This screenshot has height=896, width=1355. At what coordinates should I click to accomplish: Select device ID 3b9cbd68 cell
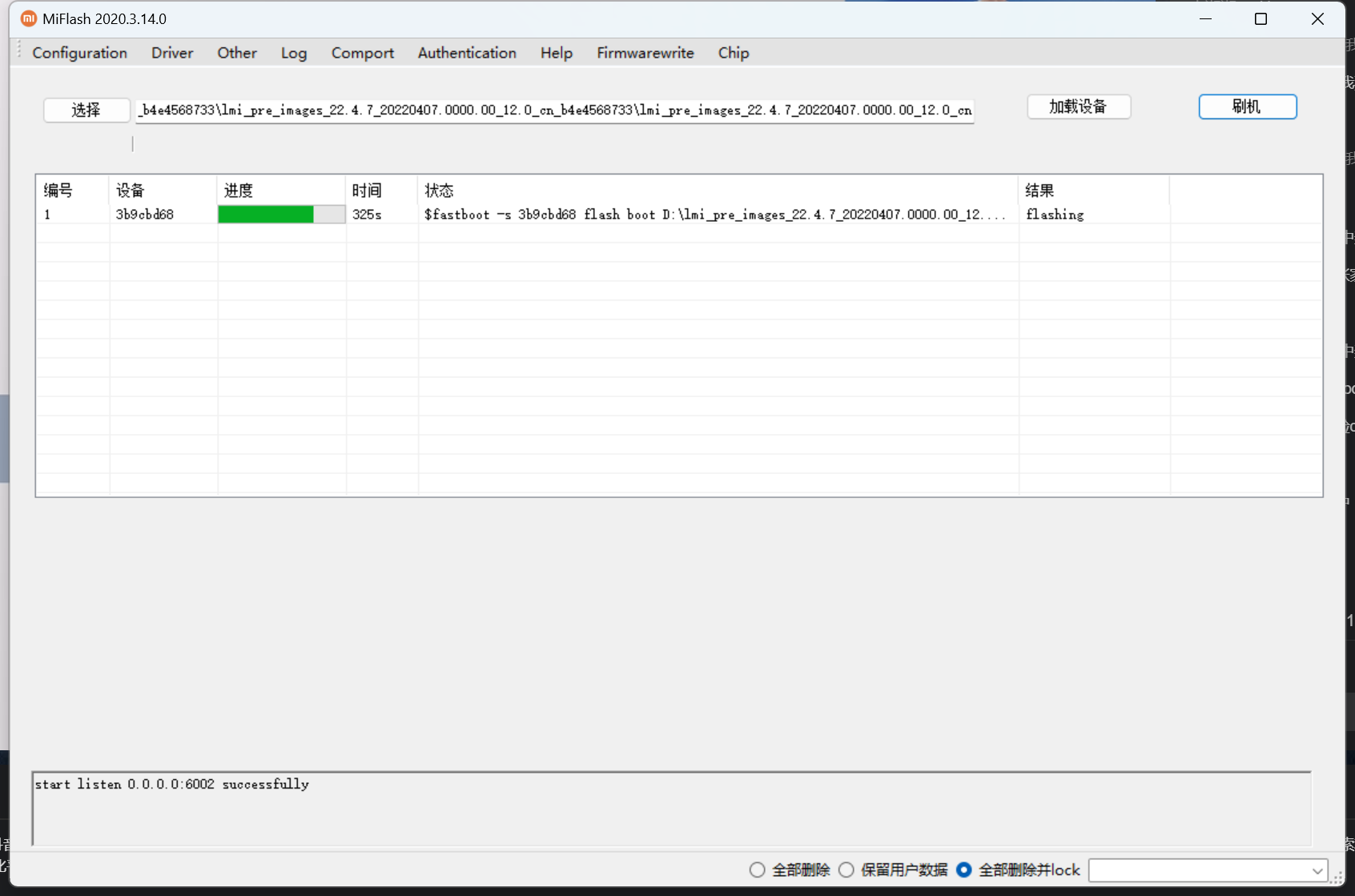(x=145, y=215)
